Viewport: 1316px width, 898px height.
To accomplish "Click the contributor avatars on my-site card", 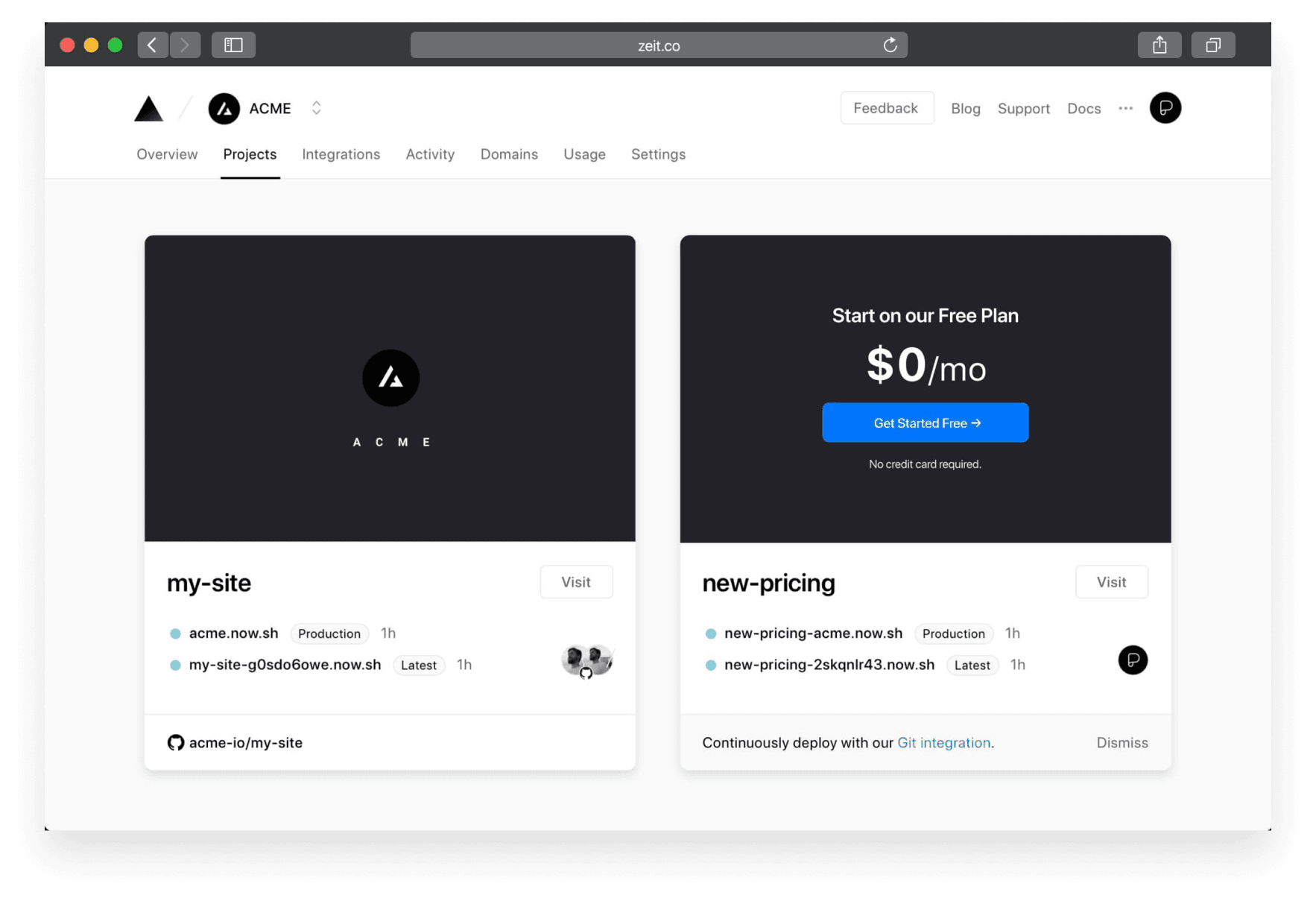I will tap(586, 660).
